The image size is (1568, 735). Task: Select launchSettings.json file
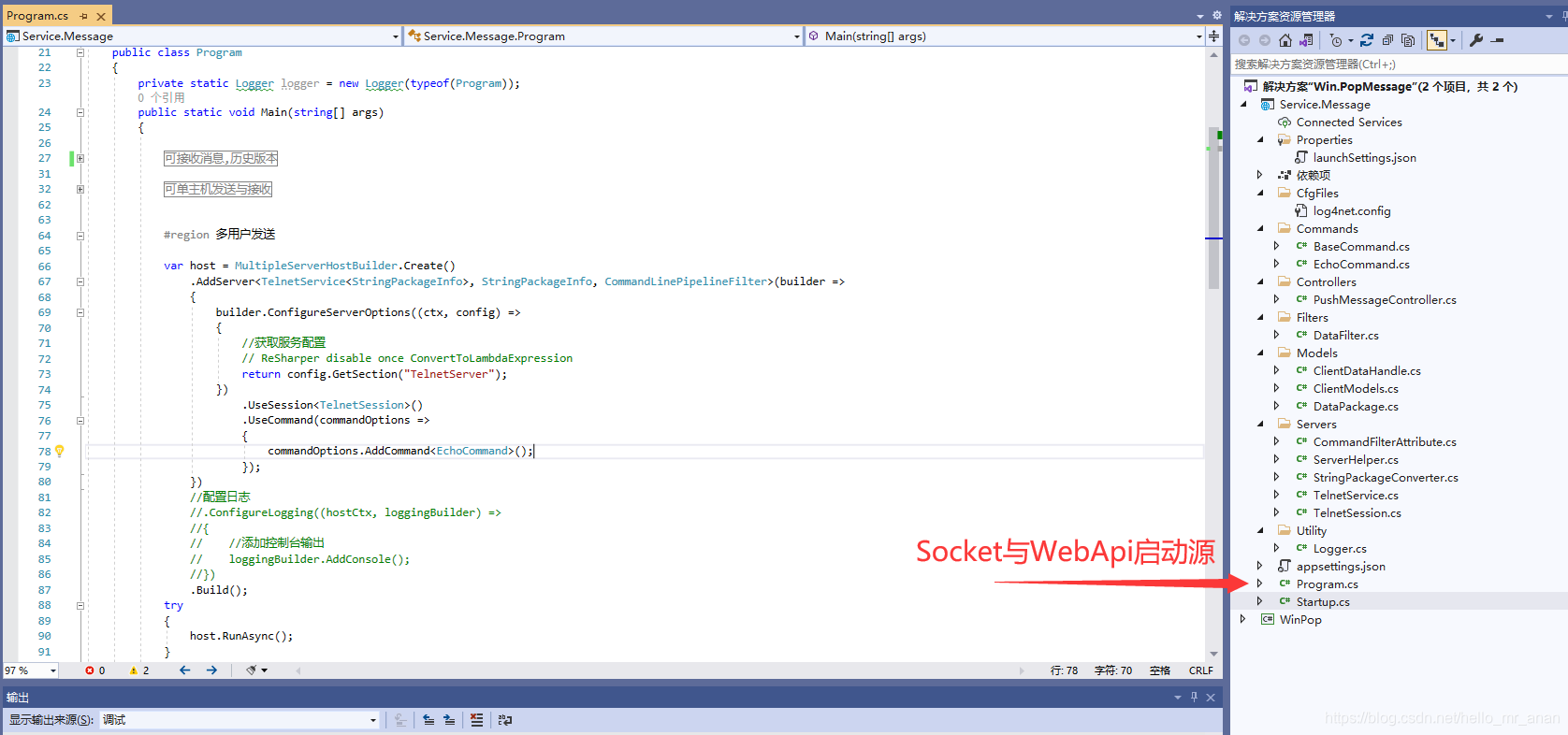pos(1365,158)
